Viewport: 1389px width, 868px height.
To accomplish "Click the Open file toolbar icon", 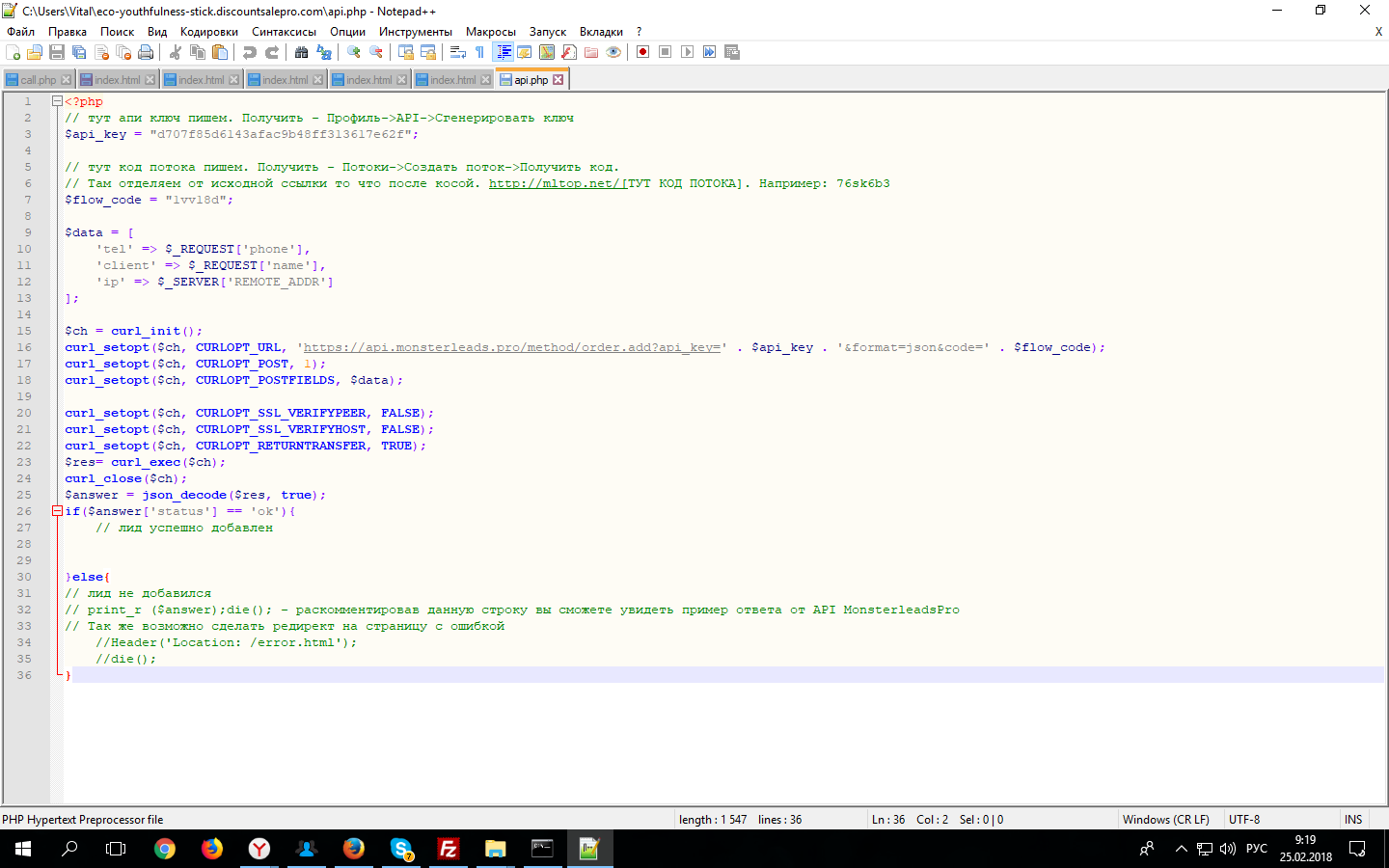I will tap(35, 52).
